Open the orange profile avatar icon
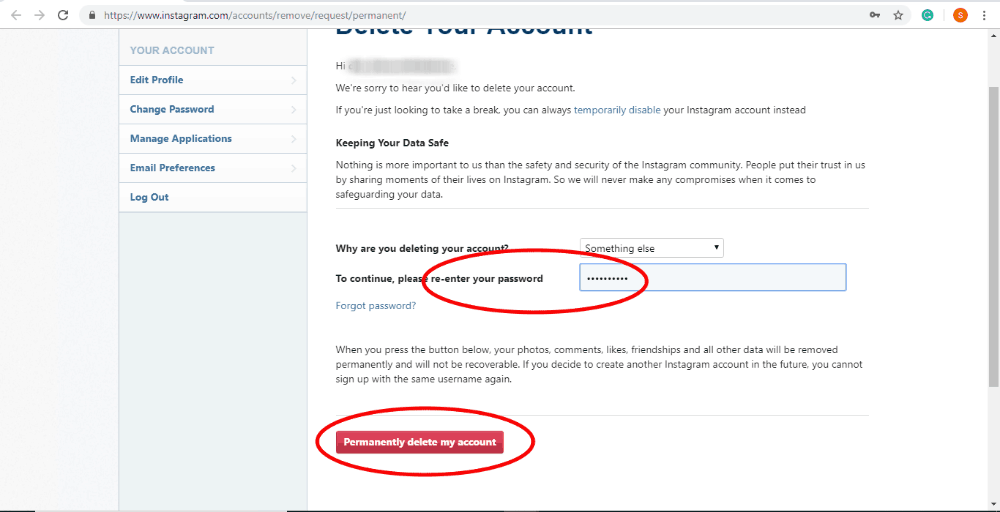 point(960,15)
